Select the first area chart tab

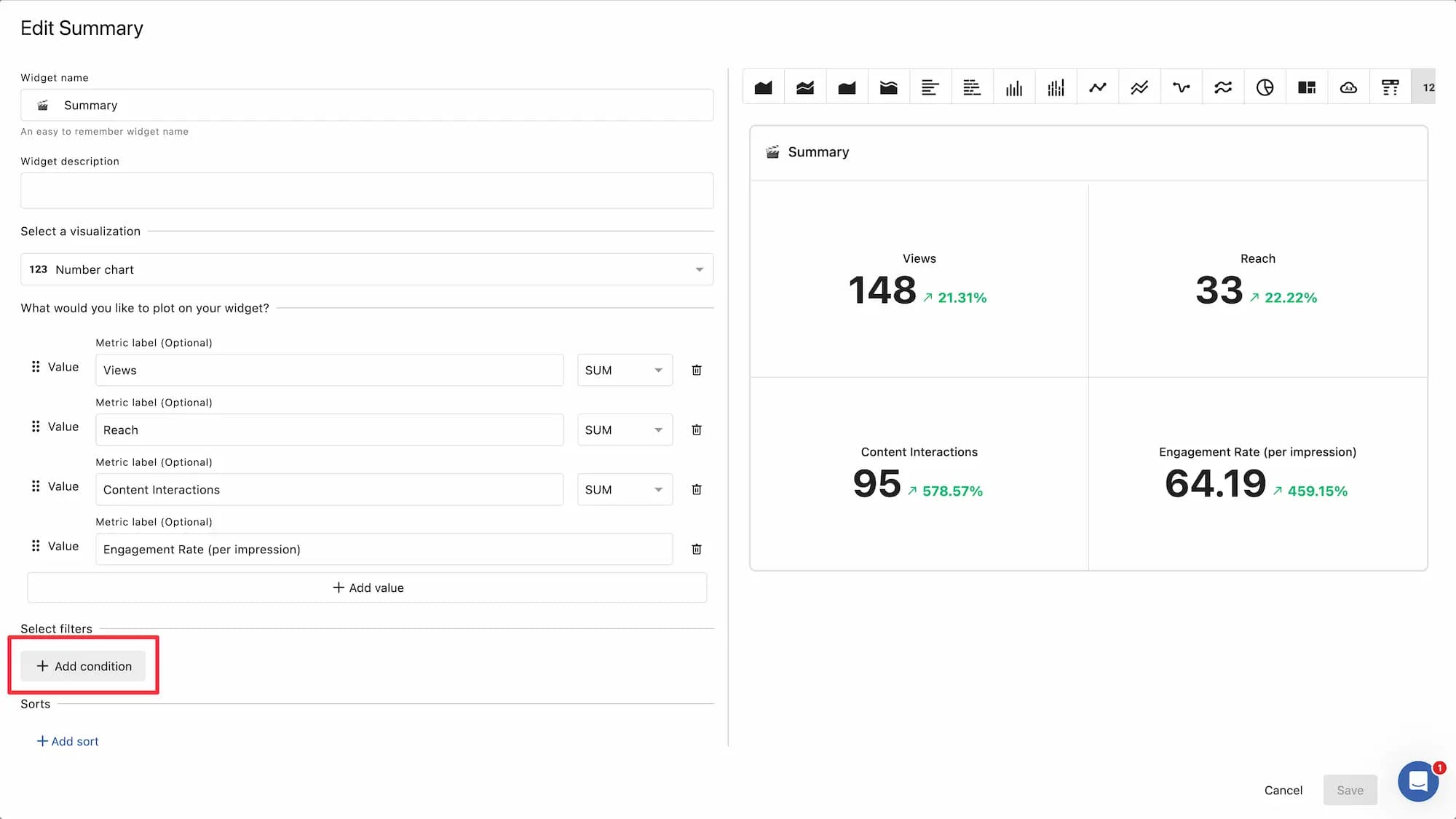point(763,87)
